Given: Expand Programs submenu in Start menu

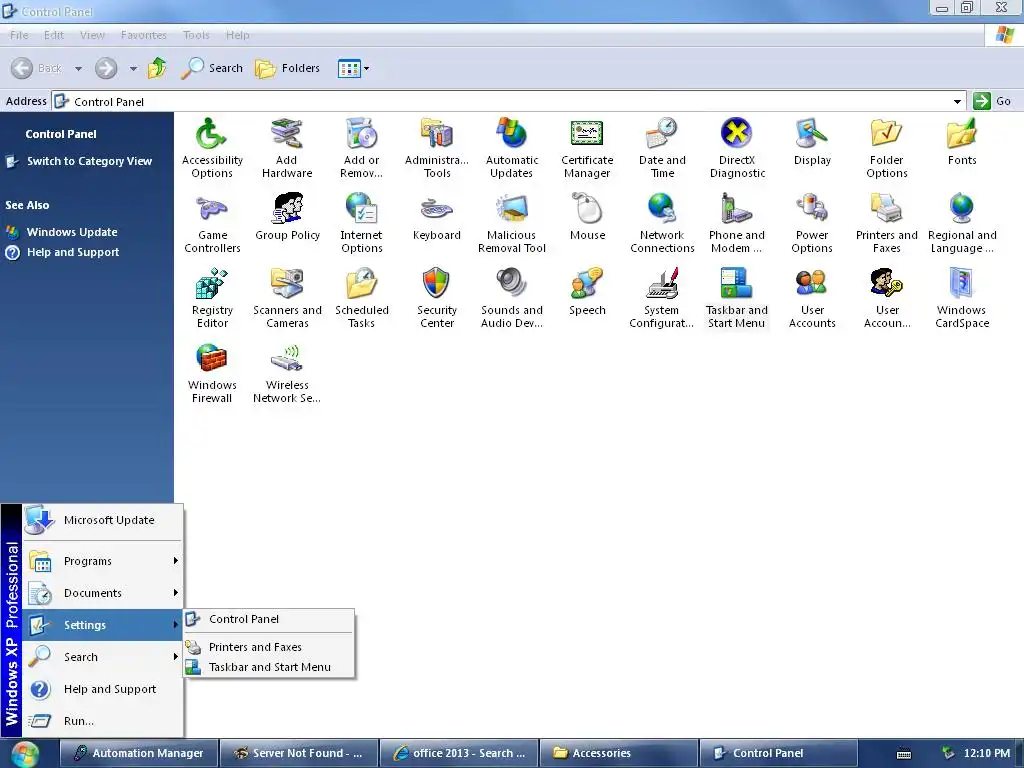Looking at the screenshot, I should pos(103,561).
